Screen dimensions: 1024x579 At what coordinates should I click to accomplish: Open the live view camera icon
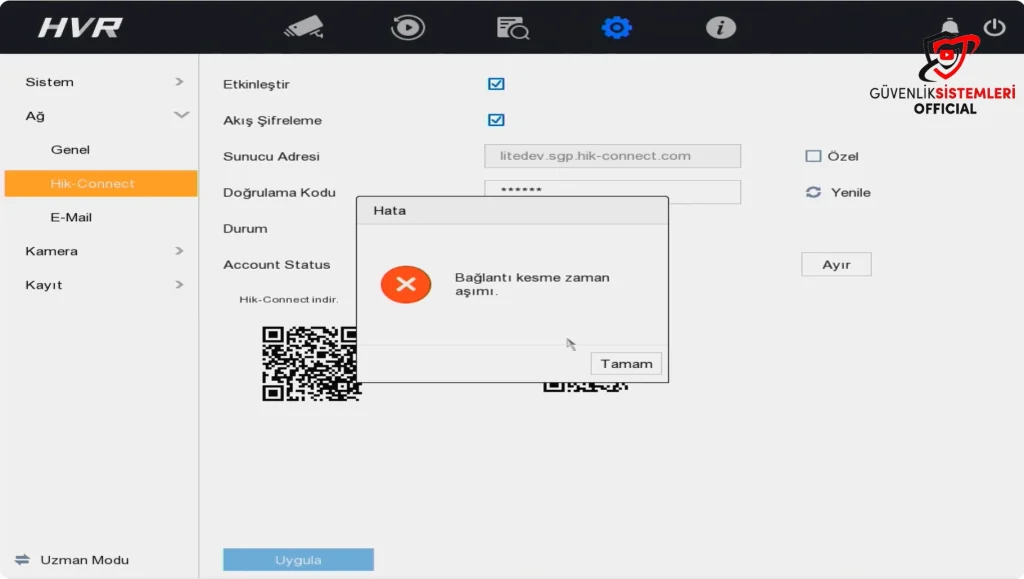pos(303,27)
